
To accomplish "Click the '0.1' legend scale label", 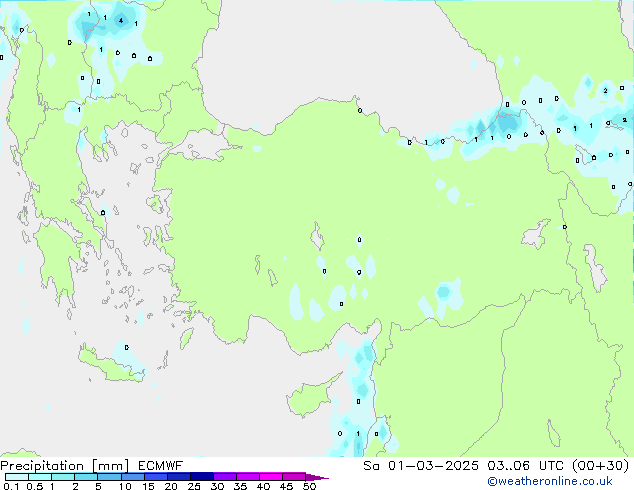I will [x=11, y=486].
